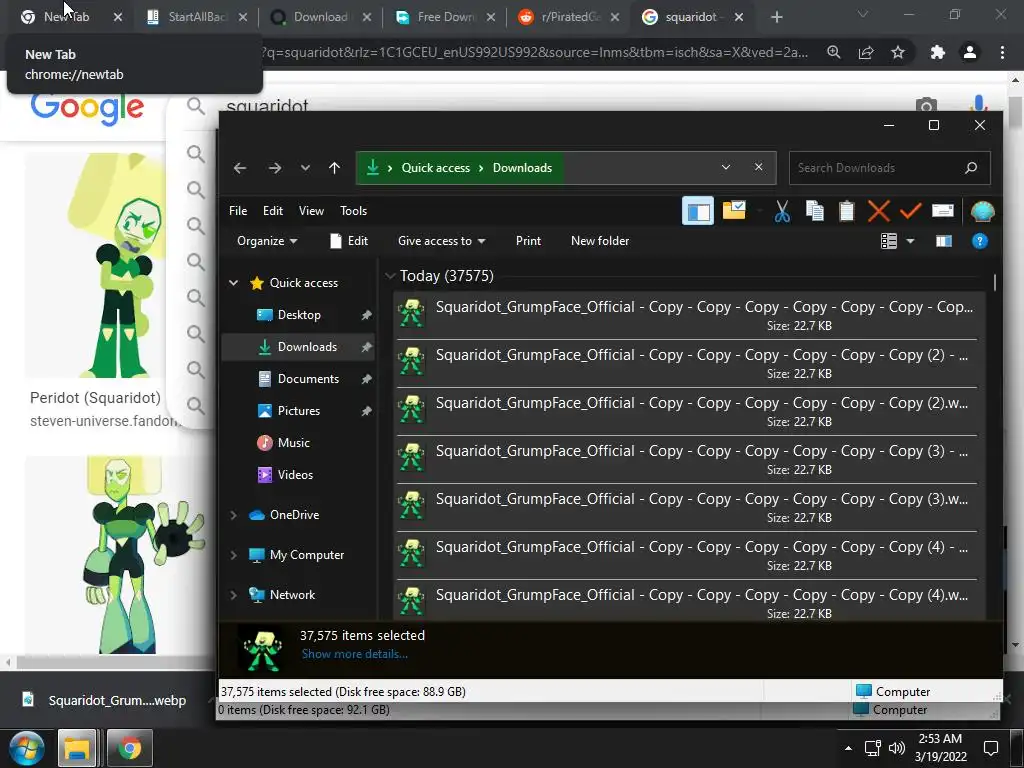Click the Paste clipboard icon in Explorer toolbar

846,211
